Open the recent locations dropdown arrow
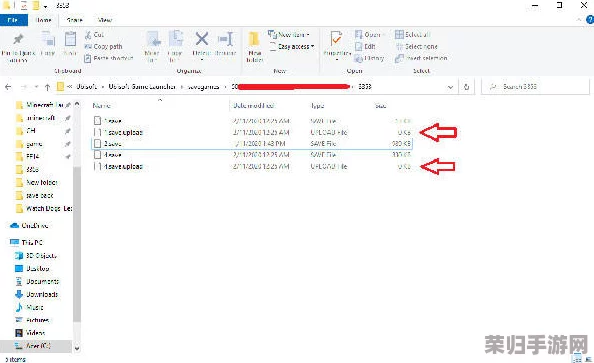 coord(36,87)
